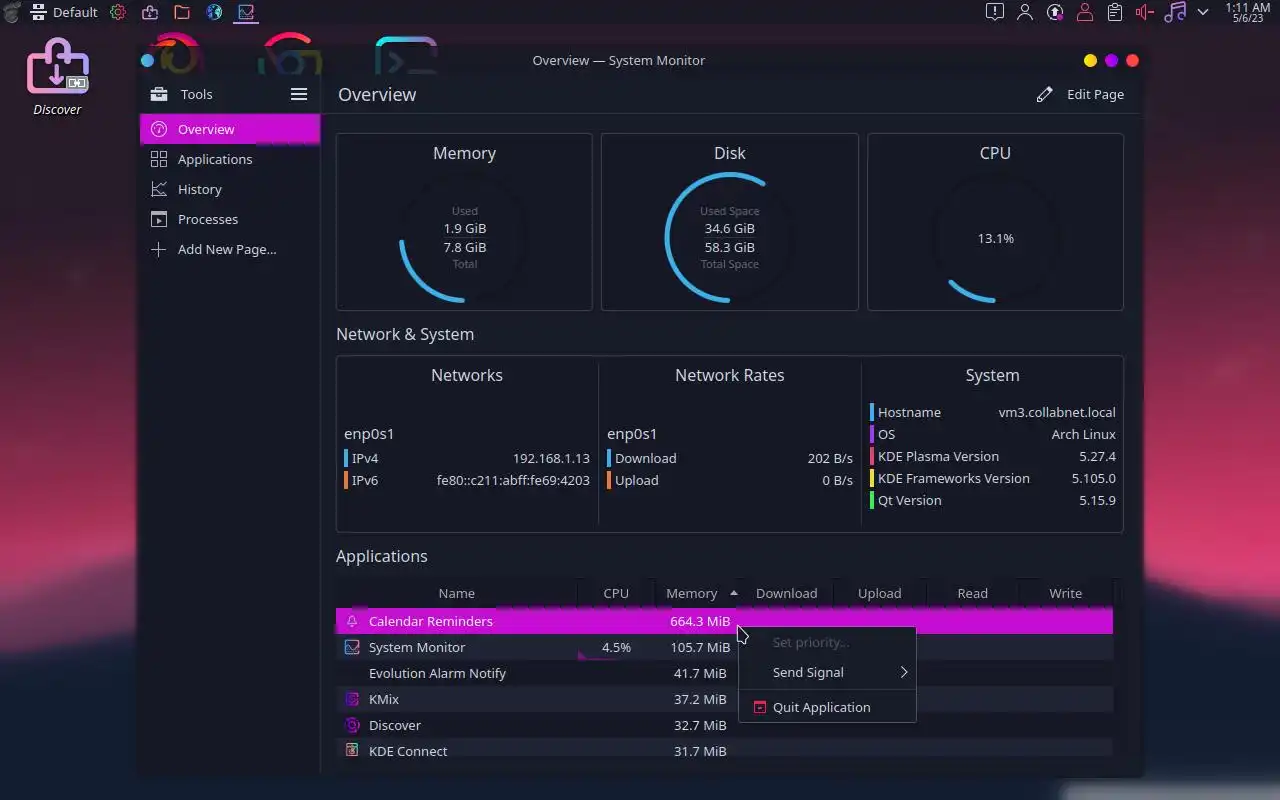Expand the hidden system tray icons arrow
The height and width of the screenshot is (800, 1280).
click(x=1203, y=12)
